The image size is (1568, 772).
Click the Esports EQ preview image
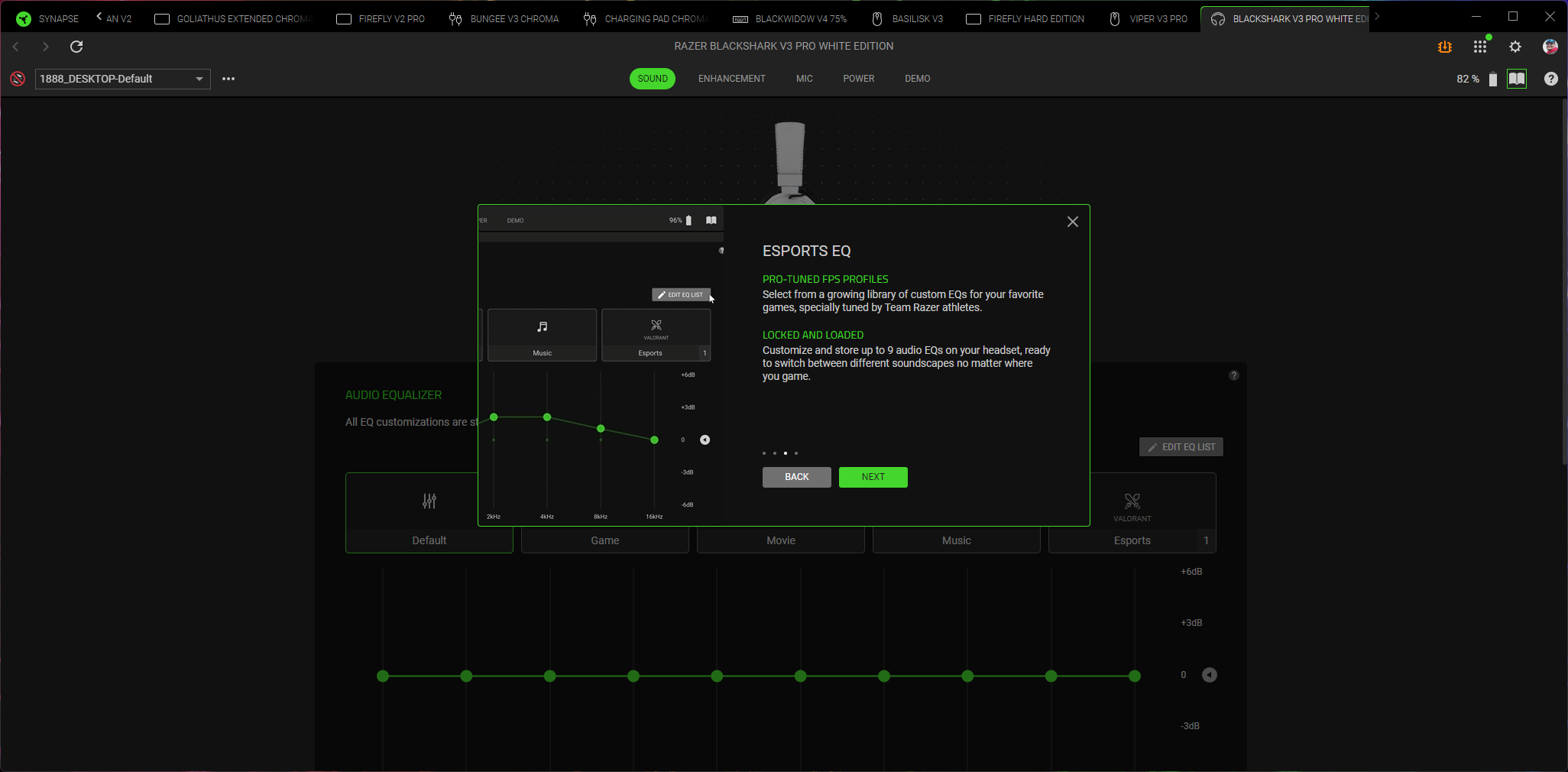601,365
